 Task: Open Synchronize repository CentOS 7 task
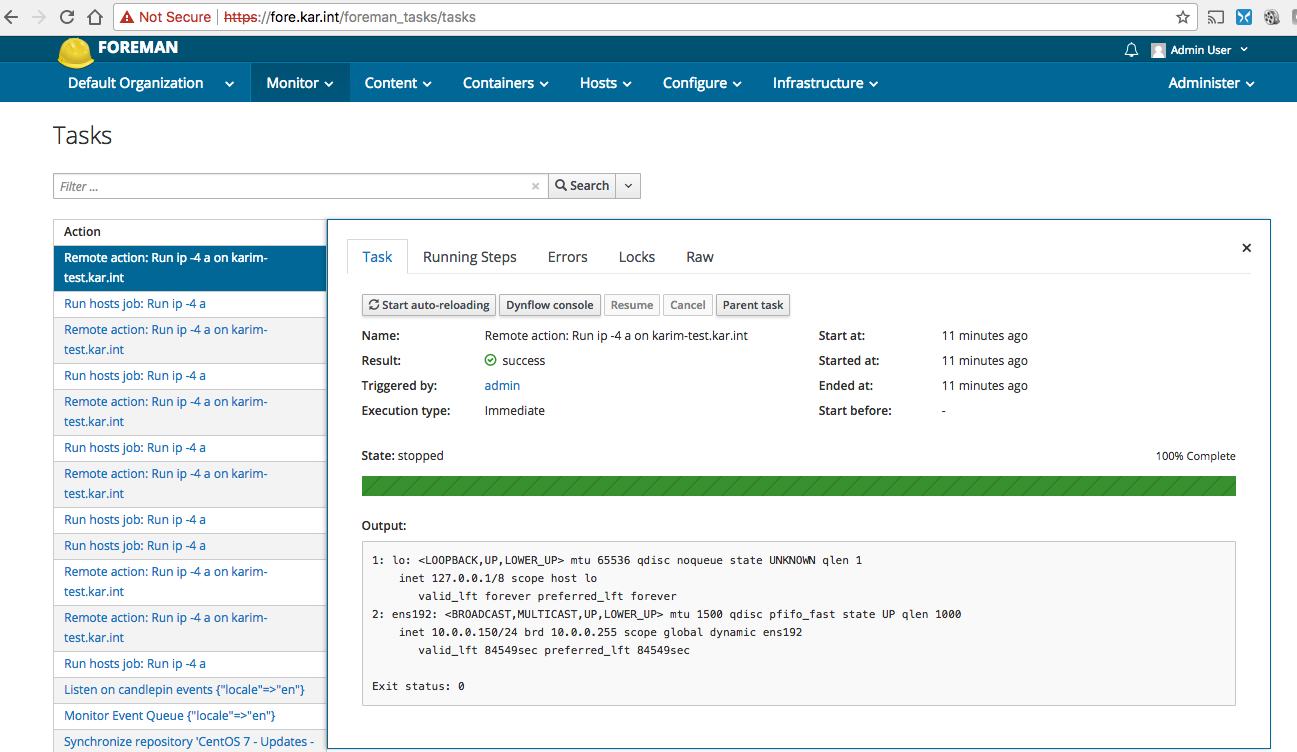(x=189, y=742)
